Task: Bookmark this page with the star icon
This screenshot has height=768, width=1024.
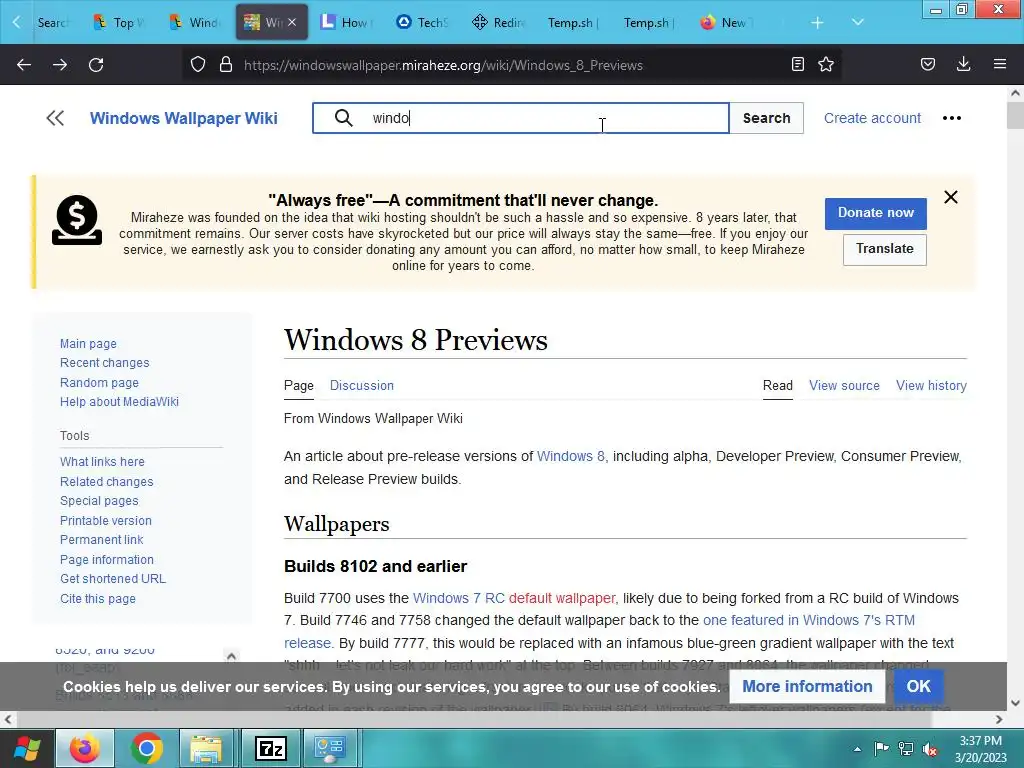Action: point(826,65)
